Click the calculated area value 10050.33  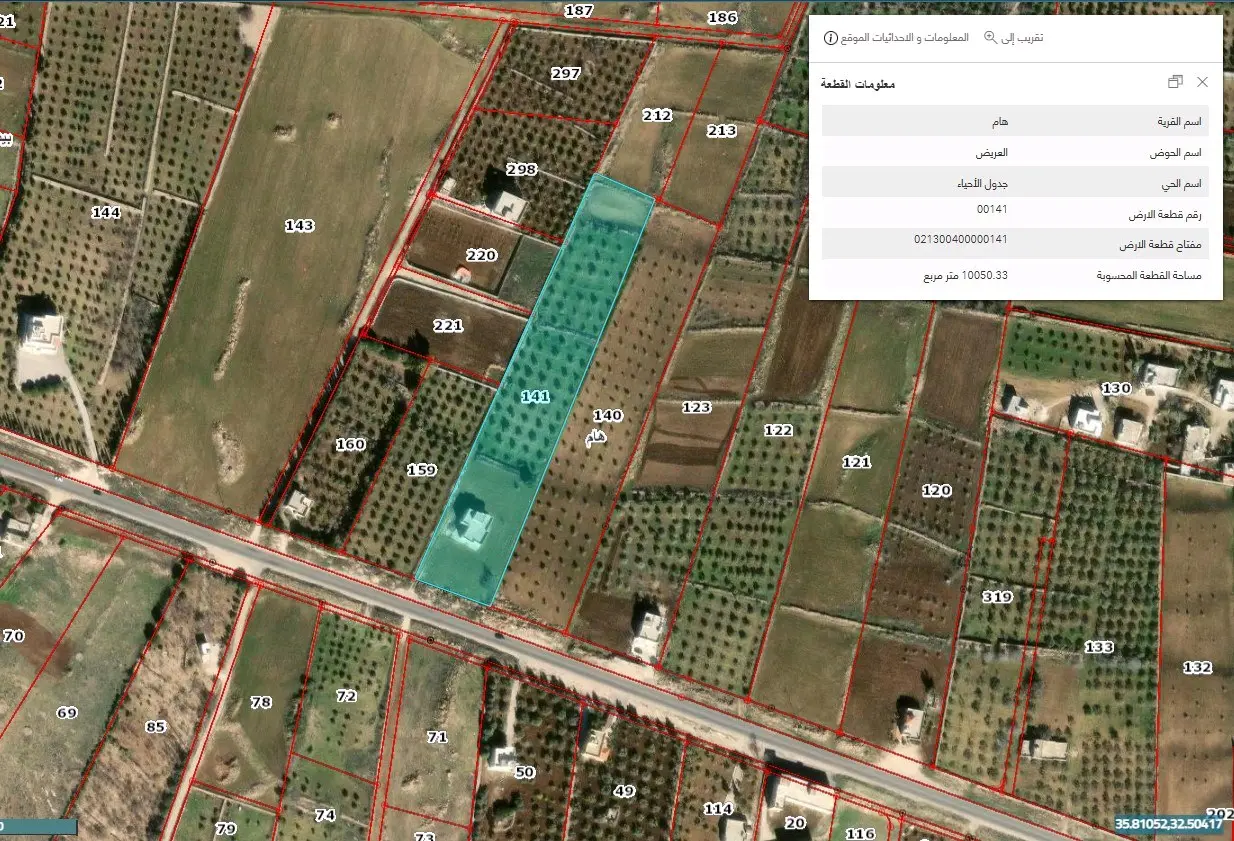pos(965,275)
